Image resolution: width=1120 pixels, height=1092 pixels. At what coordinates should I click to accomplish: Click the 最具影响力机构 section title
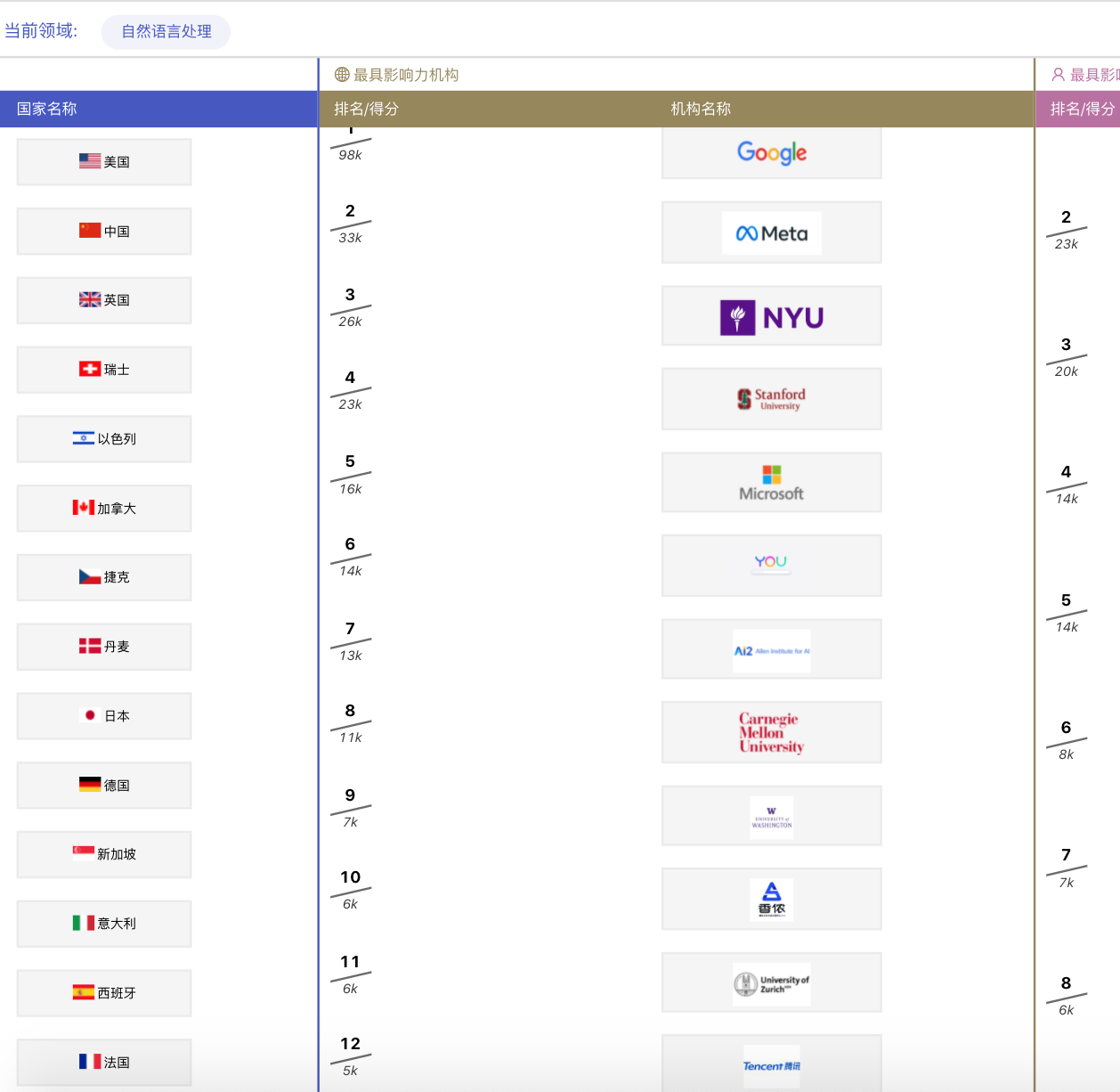pos(406,75)
